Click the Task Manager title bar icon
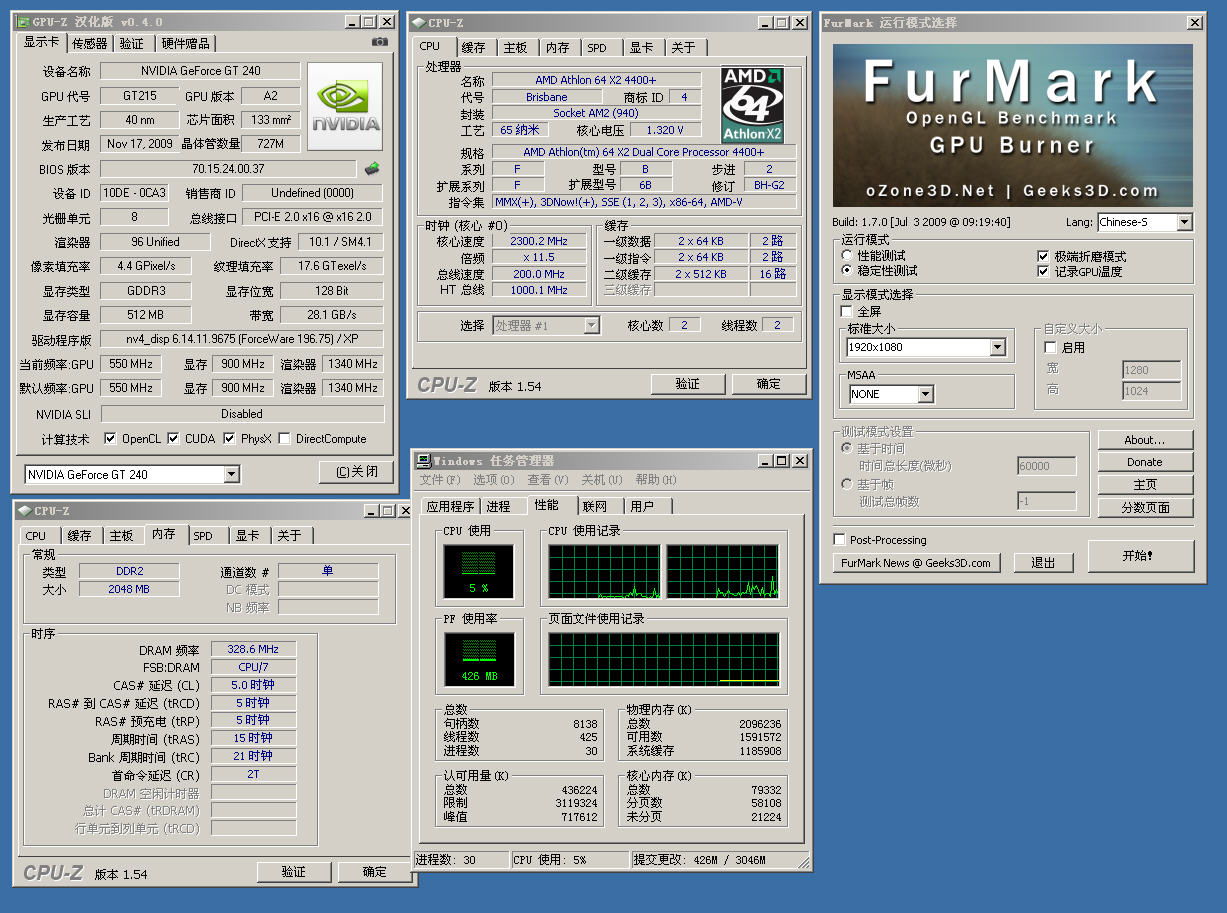1227x913 pixels. (x=425, y=461)
